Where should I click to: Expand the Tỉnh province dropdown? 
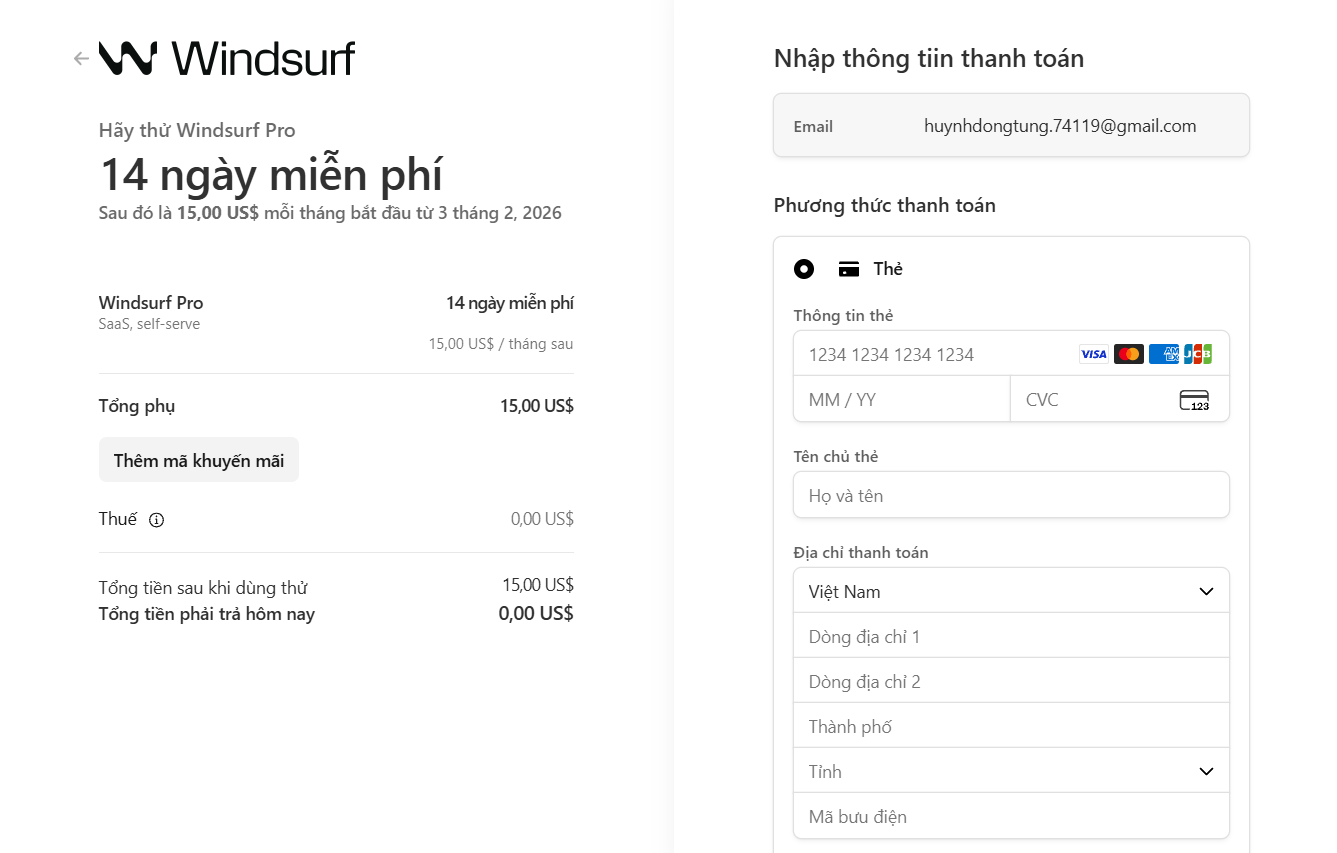pos(1011,770)
